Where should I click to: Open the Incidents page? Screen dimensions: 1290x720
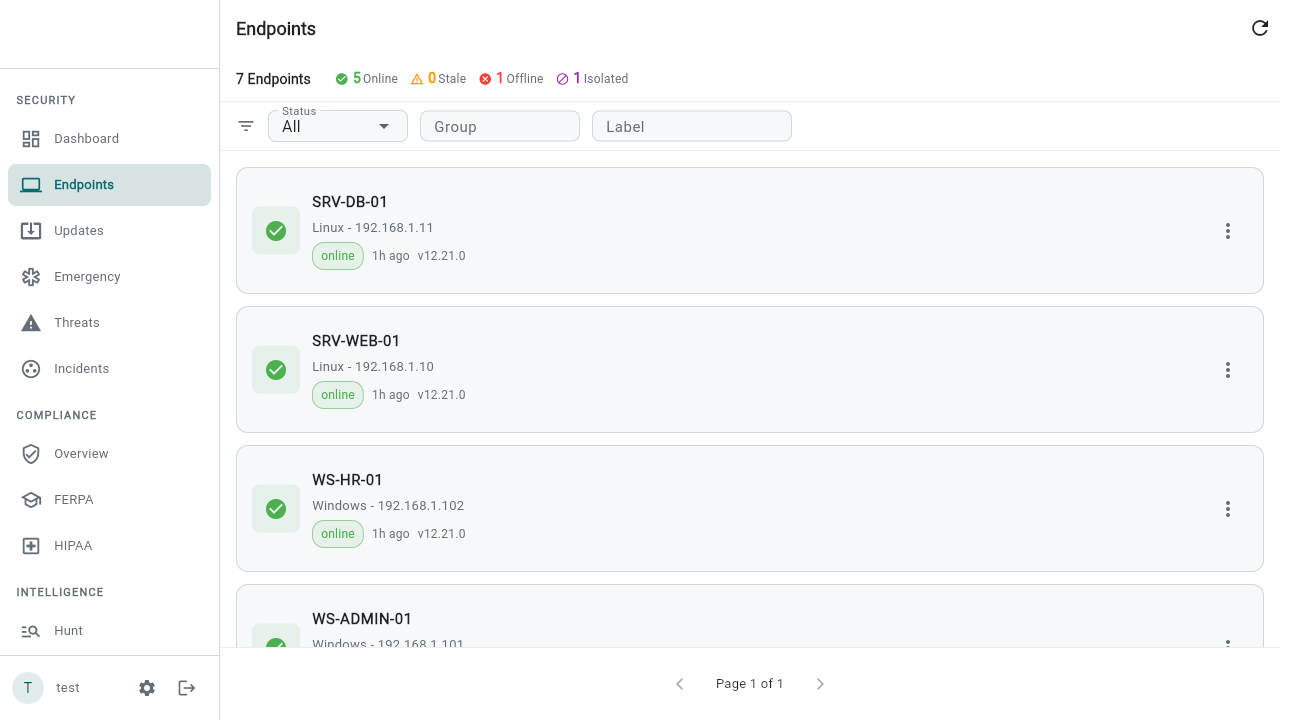tap(82, 368)
